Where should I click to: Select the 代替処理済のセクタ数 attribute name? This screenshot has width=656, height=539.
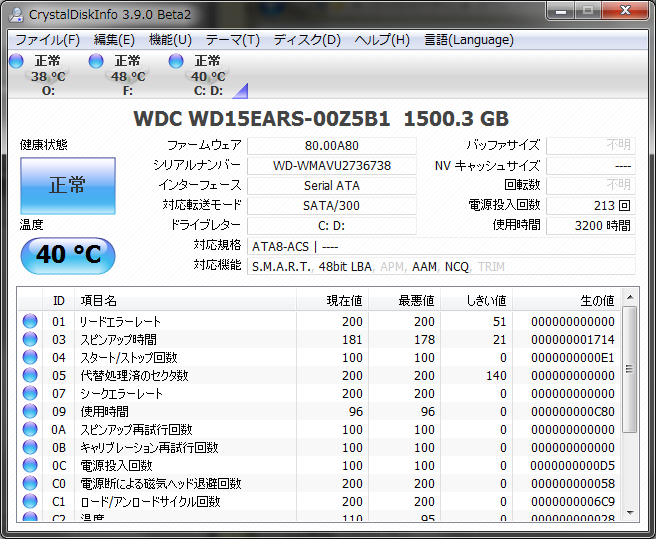[134, 375]
